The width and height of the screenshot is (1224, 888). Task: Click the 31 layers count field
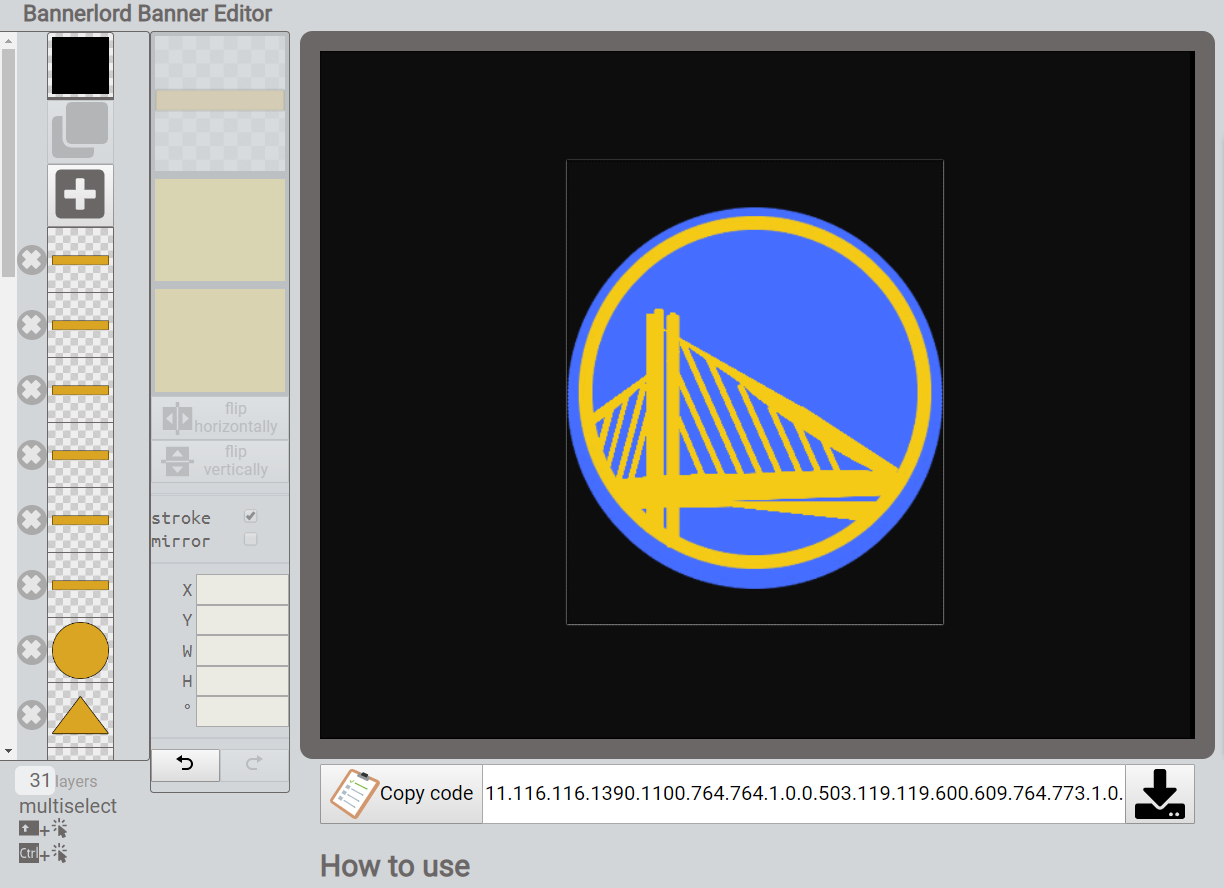pyautogui.click(x=36, y=781)
